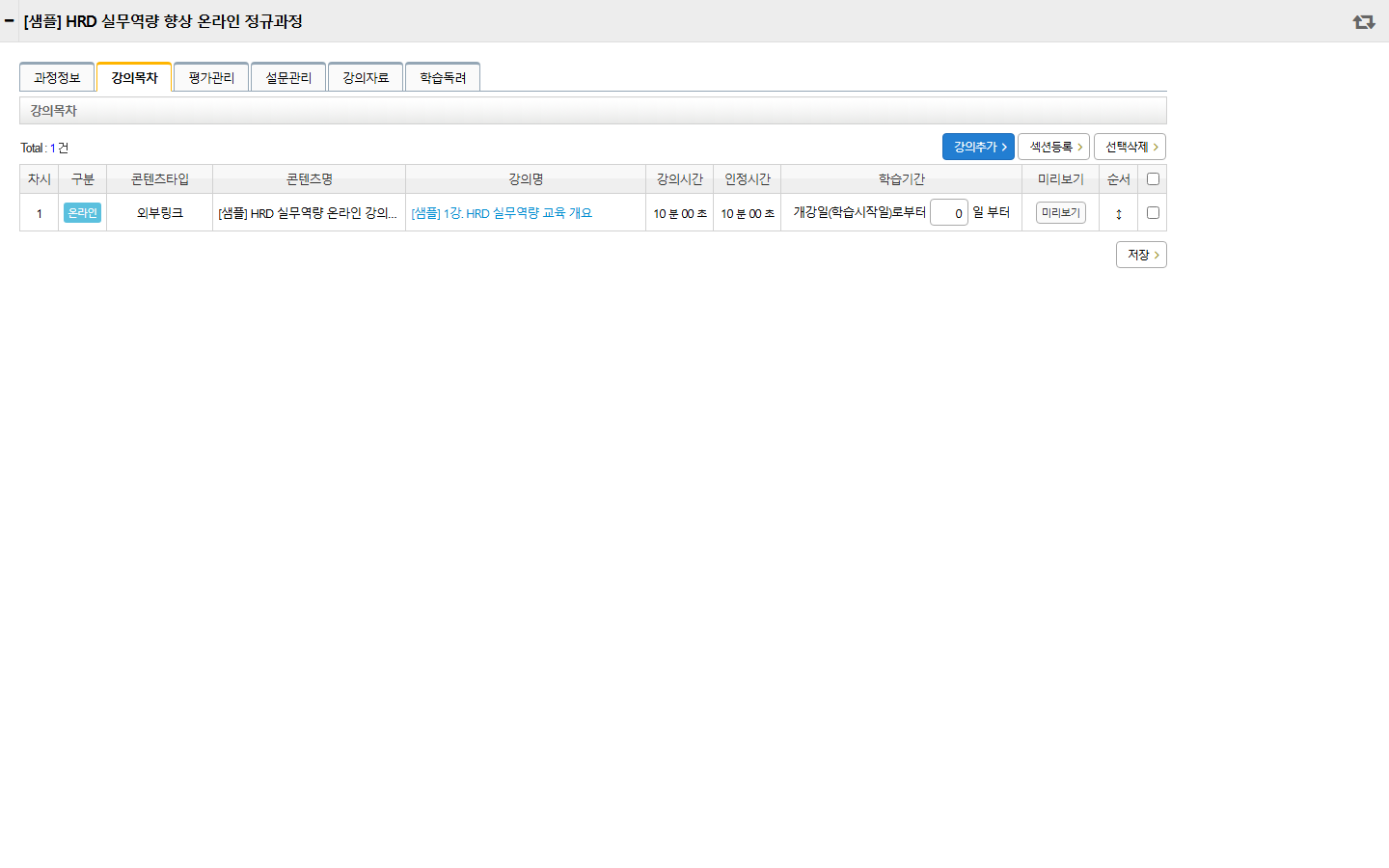Click the 인정시간 value 10 분 00 초

748,213
